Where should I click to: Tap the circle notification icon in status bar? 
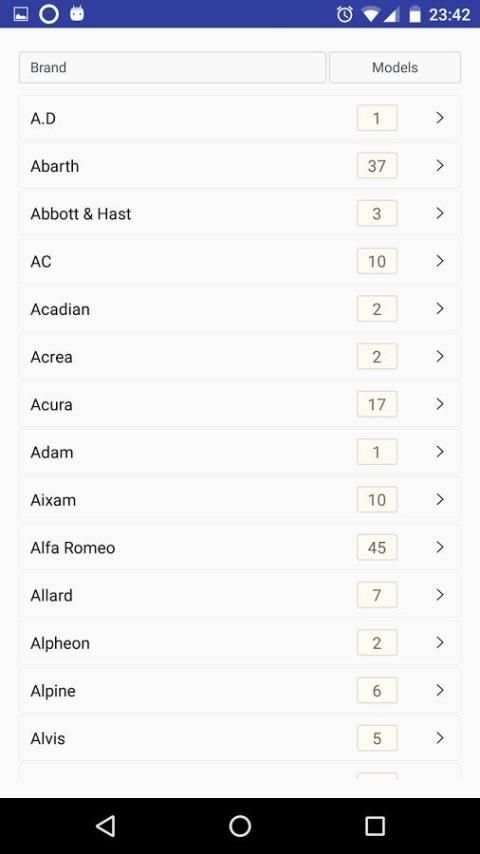click(x=49, y=14)
